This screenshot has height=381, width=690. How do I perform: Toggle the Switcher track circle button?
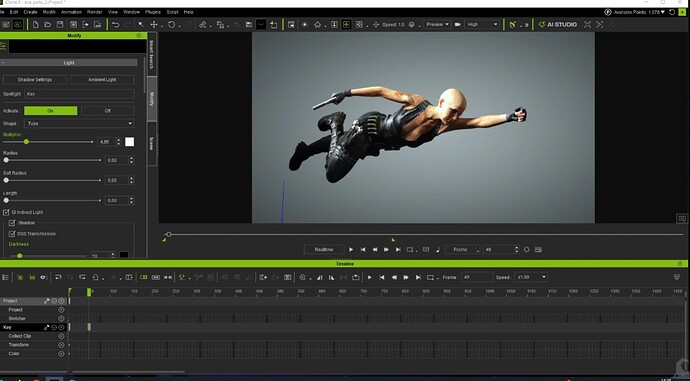[x=61, y=319]
